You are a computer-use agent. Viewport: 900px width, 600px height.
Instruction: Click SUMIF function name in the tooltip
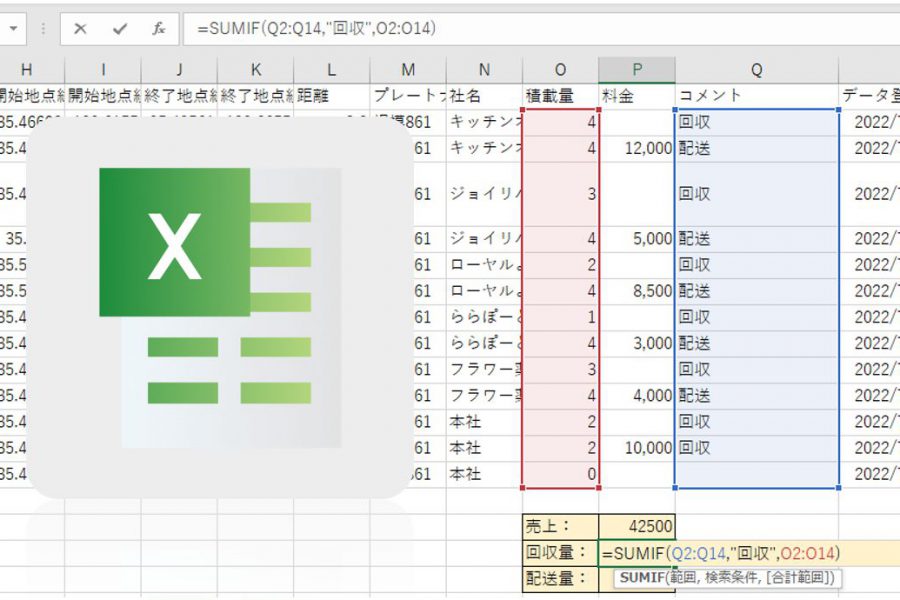640,578
